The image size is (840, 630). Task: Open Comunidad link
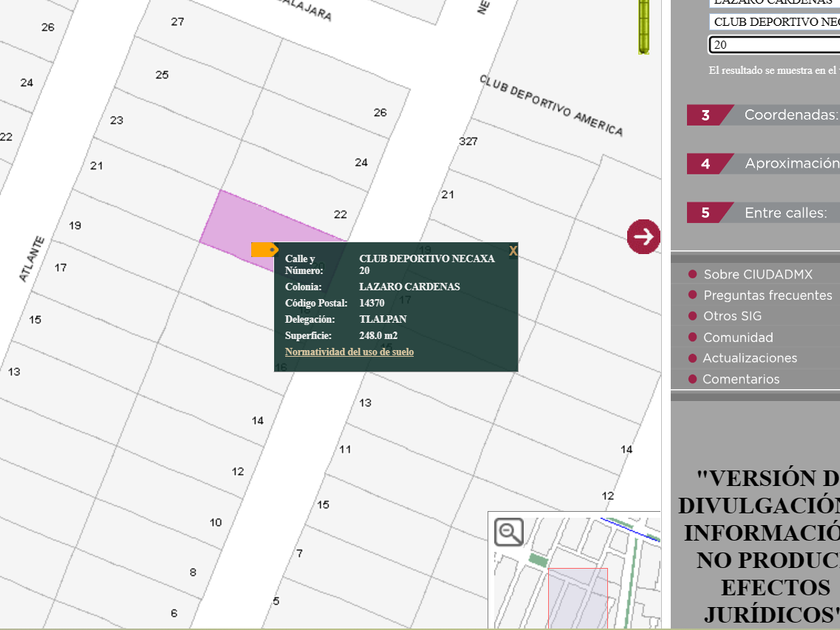point(738,337)
